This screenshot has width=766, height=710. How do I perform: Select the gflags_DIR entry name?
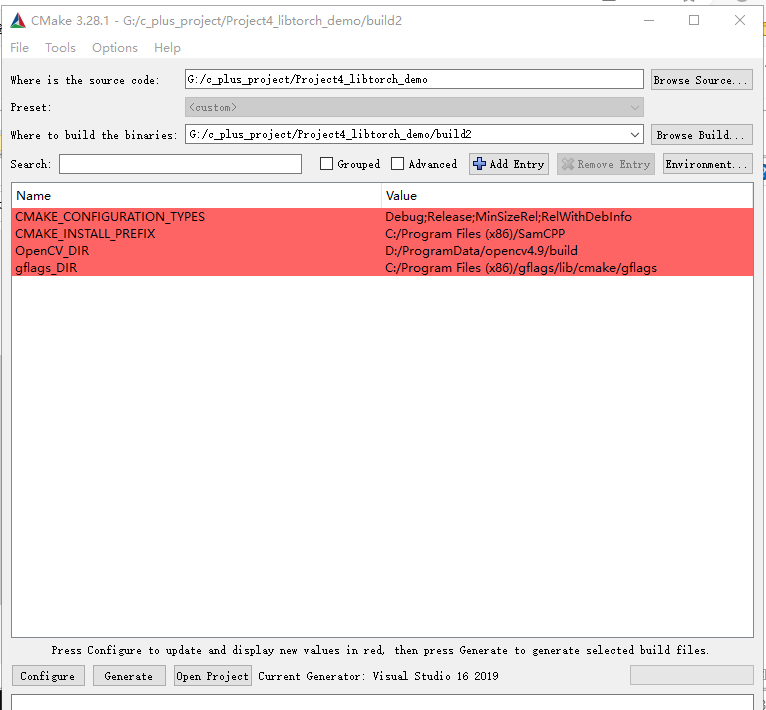tap(46, 268)
